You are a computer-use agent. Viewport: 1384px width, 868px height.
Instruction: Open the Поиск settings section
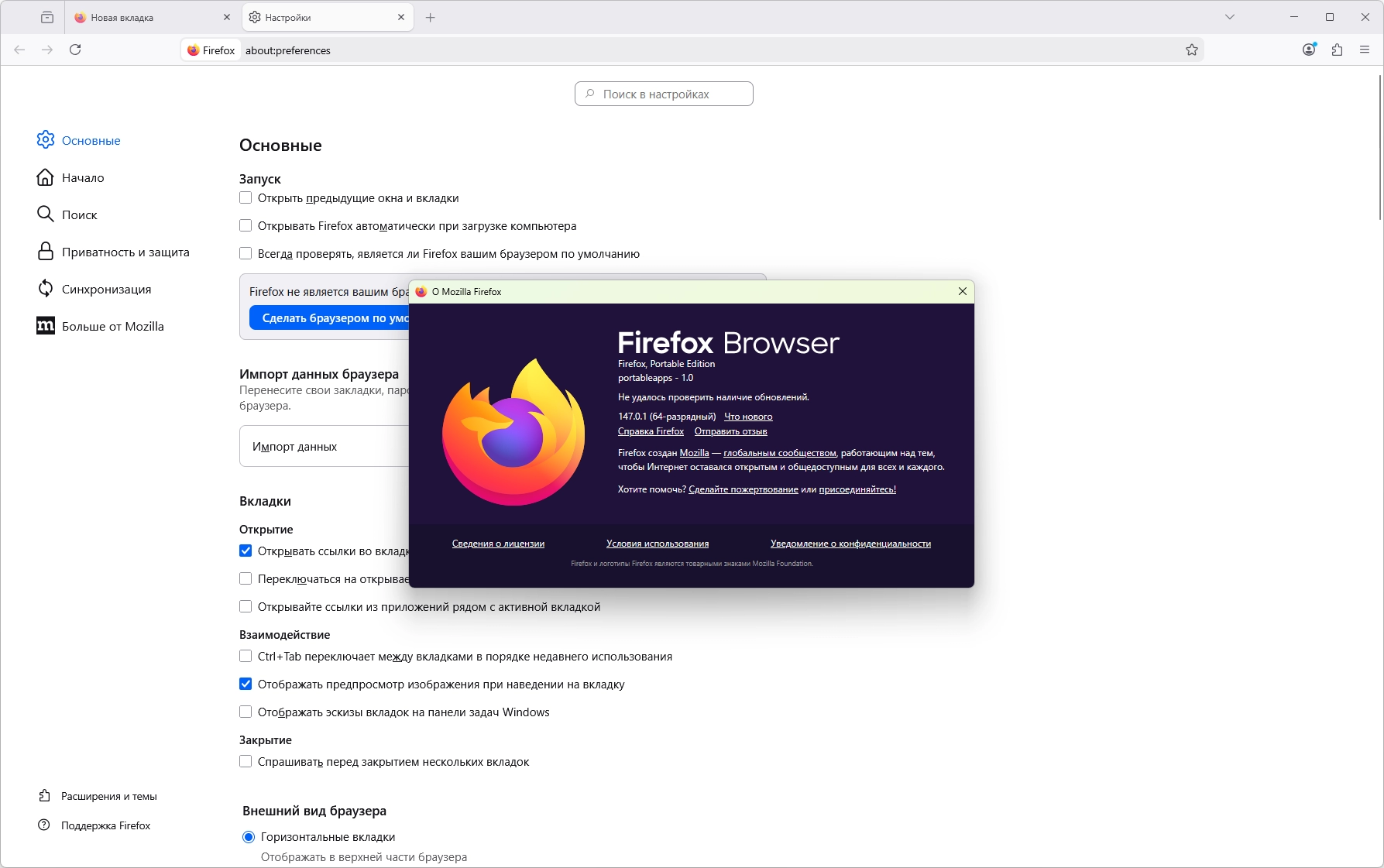[x=67, y=214]
